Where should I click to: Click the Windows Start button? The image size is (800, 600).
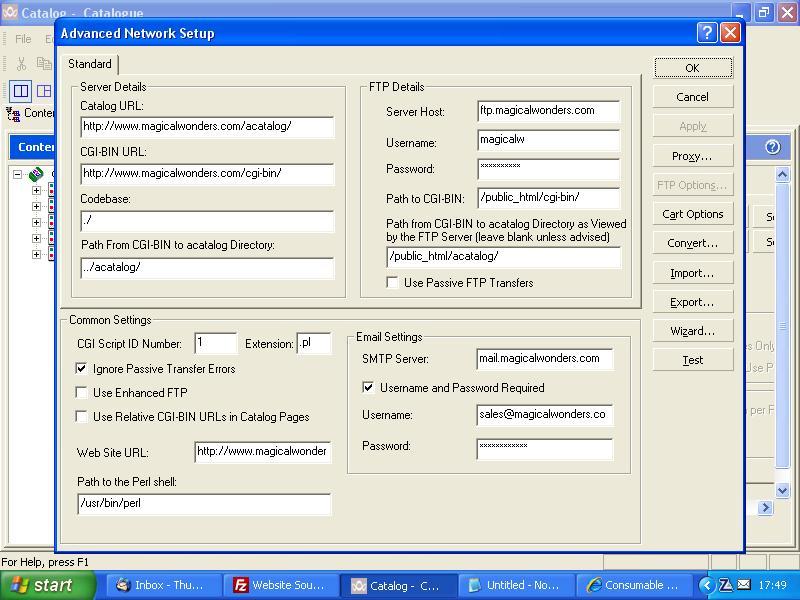(47, 585)
